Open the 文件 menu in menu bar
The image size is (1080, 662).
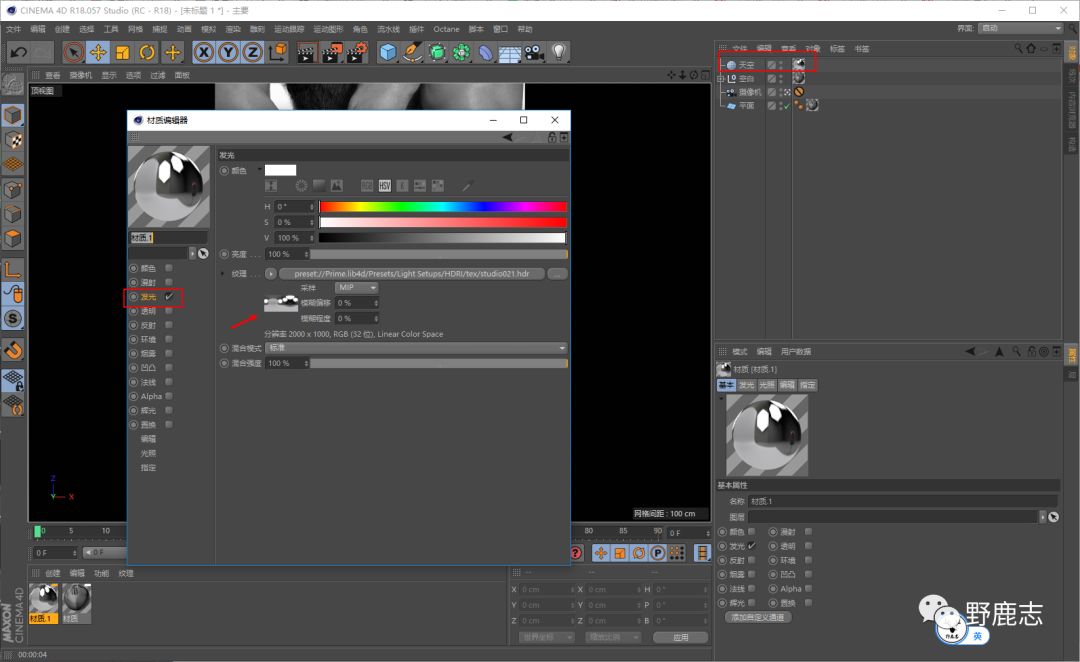click(x=13, y=29)
